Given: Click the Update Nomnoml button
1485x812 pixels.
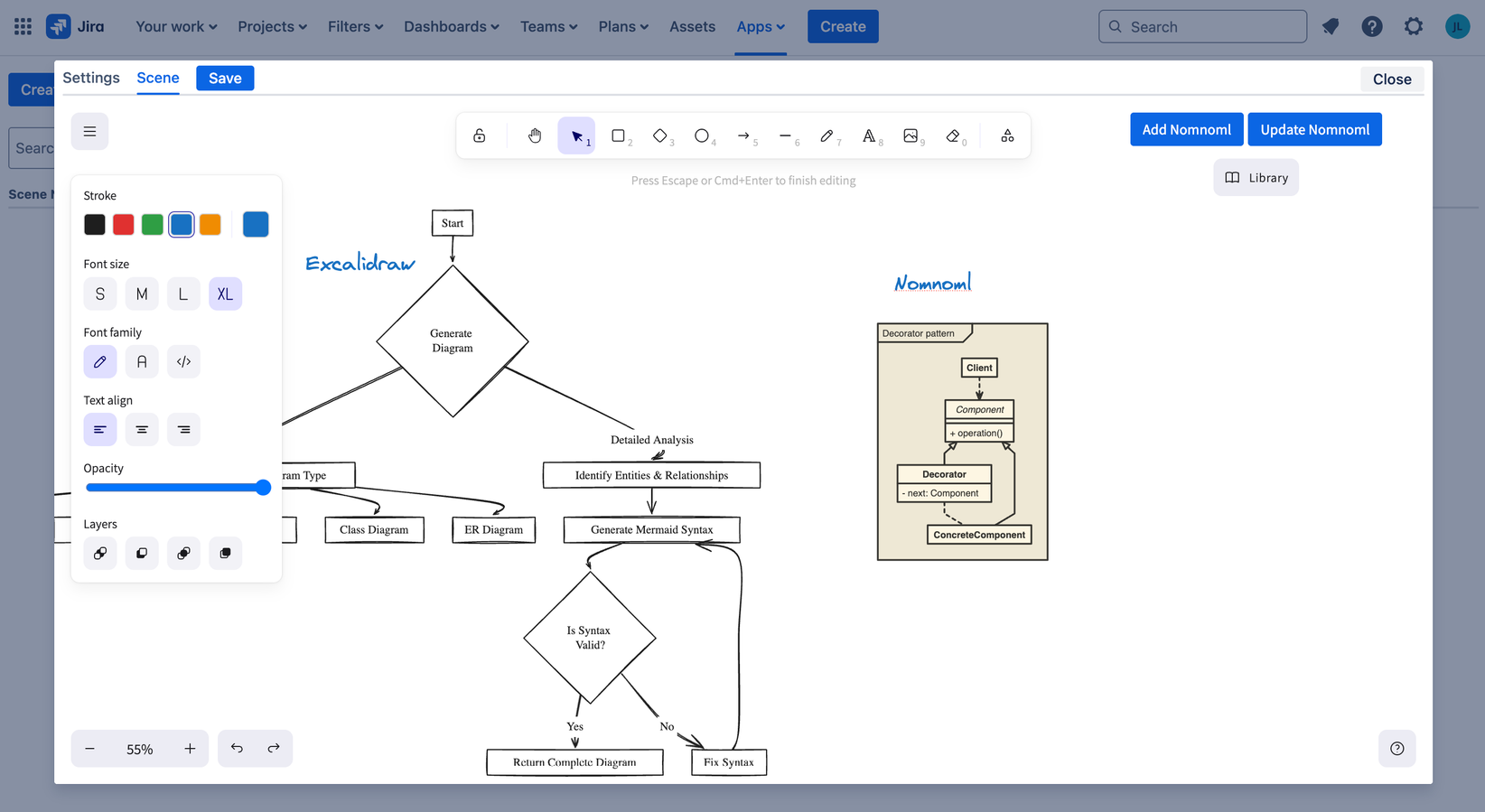Looking at the screenshot, I should (1314, 130).
